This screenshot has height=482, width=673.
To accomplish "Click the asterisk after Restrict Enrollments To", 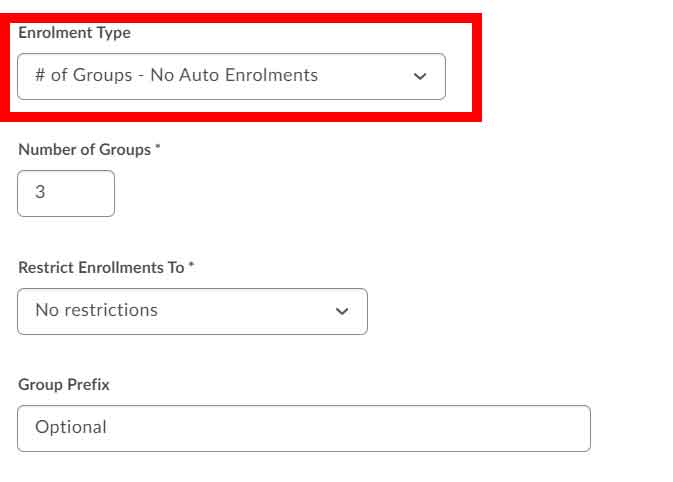I will pyautogui.click(x=191, y=267).
